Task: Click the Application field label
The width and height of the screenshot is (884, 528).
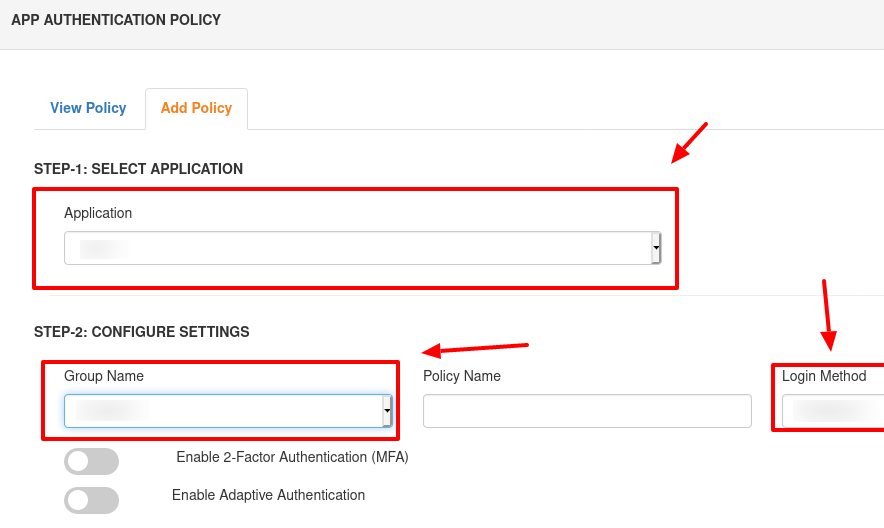Action: [98, 213]
